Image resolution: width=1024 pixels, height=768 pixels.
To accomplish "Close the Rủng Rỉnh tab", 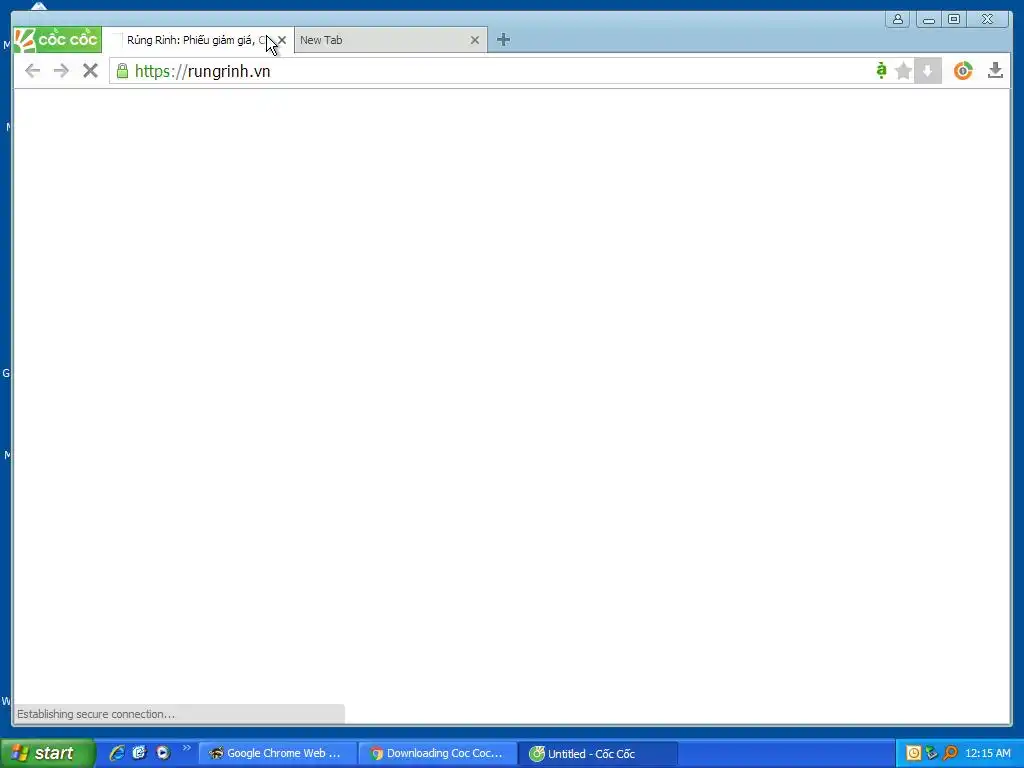I will [x=281, y=40].
